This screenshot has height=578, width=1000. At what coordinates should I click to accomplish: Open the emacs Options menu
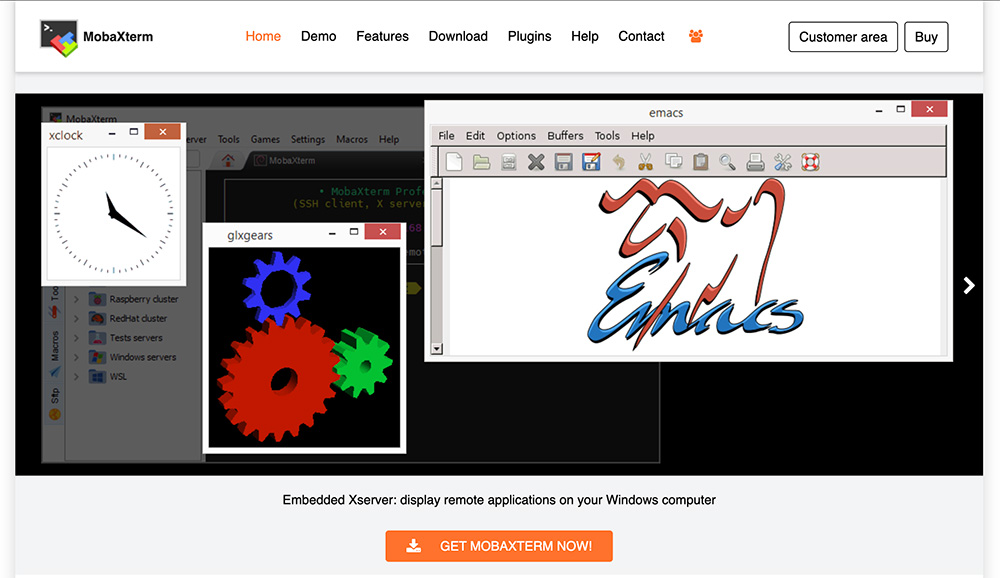[516, 135]
